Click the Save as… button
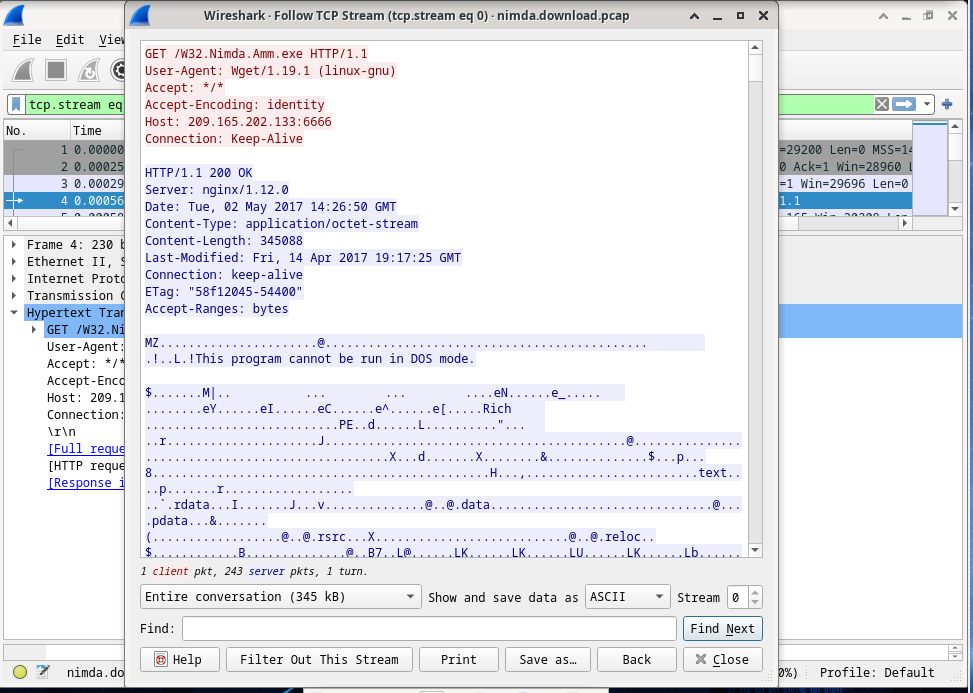This screenshot has width=973, height=693. pyautogui.click(x=547, y=659)
